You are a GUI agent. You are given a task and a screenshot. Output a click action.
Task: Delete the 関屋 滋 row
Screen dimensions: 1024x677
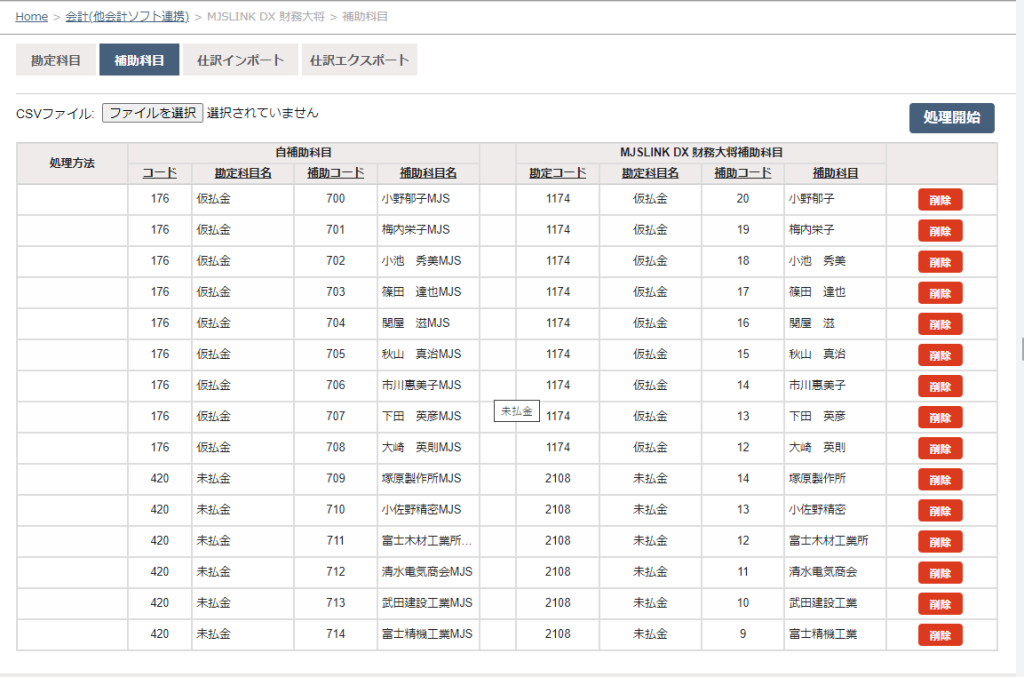(x=940, y=324)
